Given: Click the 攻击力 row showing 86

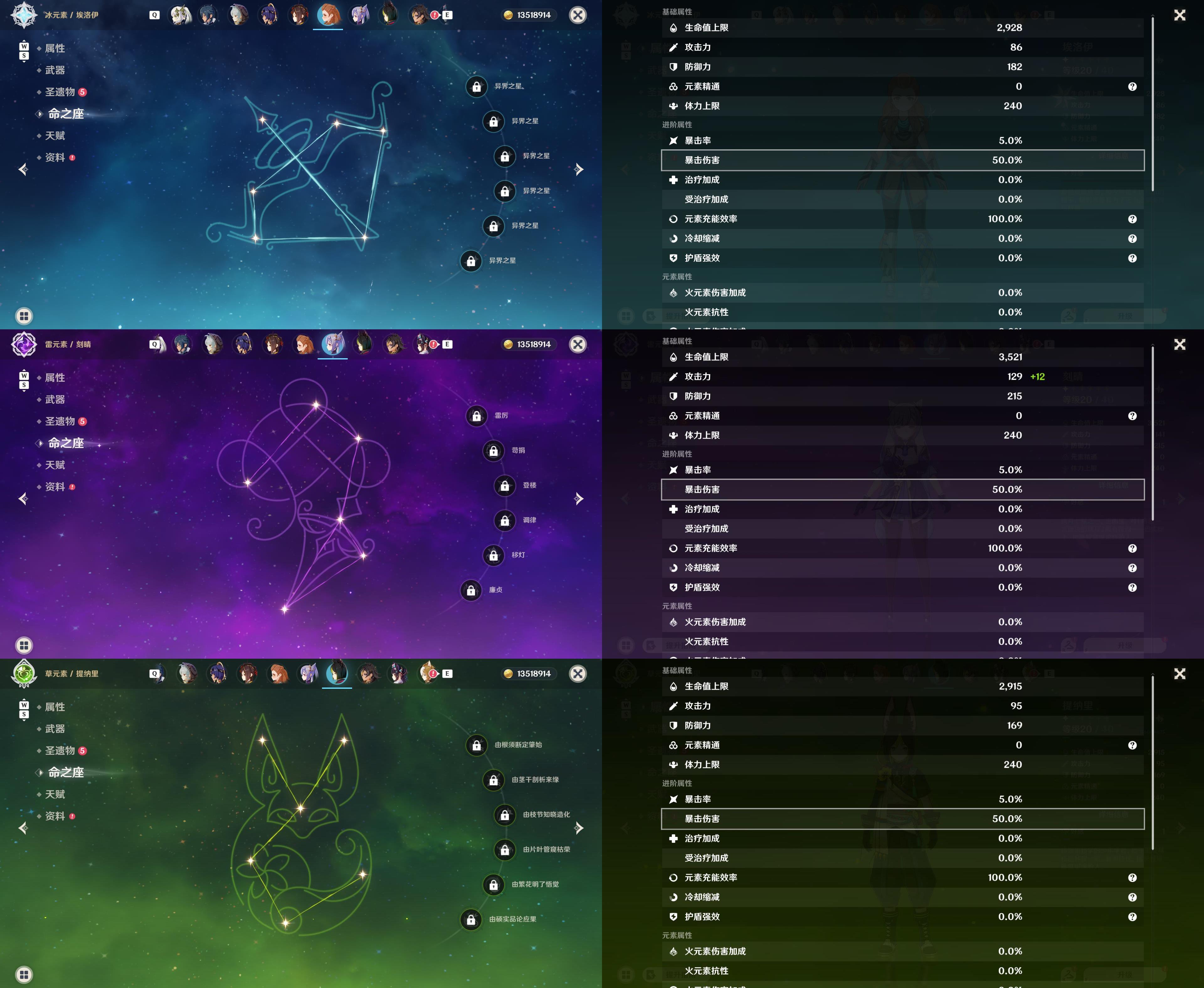Looking at the screenshot, I should [x=902, y=47].
